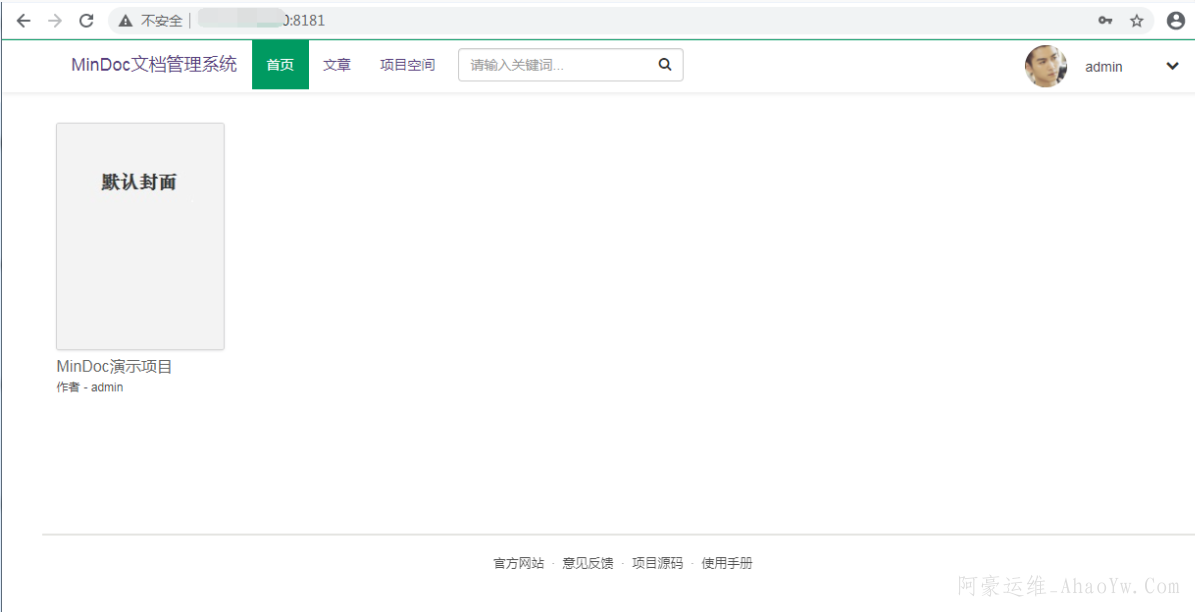Open the 默认封面 project cover thumbnail
Image resolution: width=1195 pixels, height=612 pixels.
[x=140, y=236]
